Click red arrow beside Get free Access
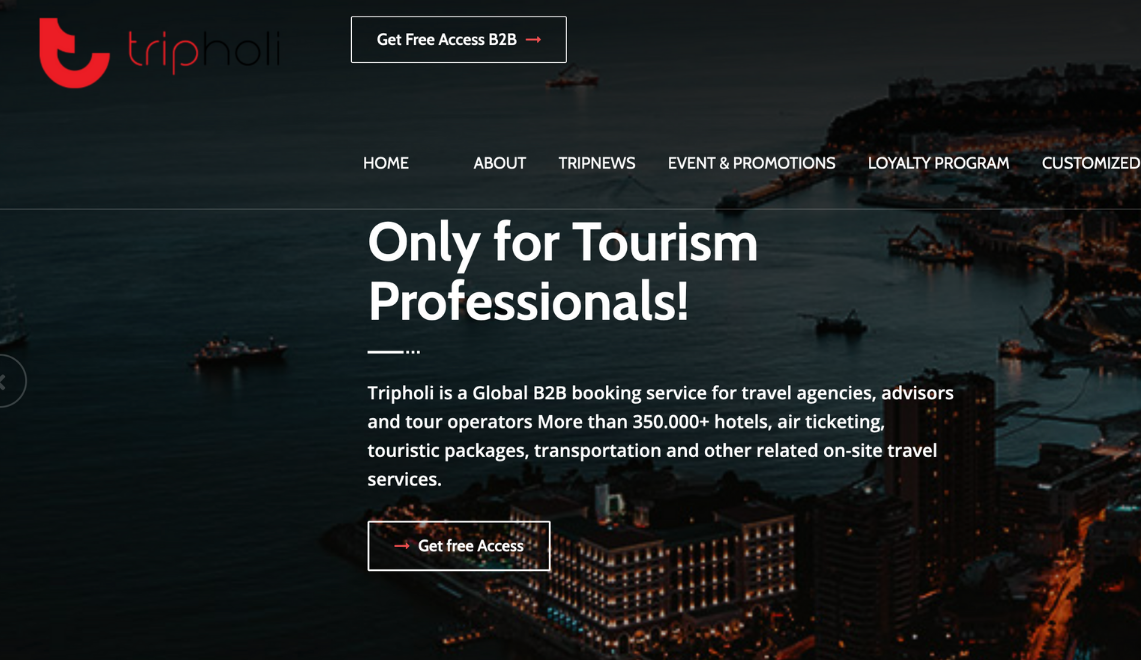Image resolution: width=1141 pixels, height=660 pixels. (x=402, y=546)
